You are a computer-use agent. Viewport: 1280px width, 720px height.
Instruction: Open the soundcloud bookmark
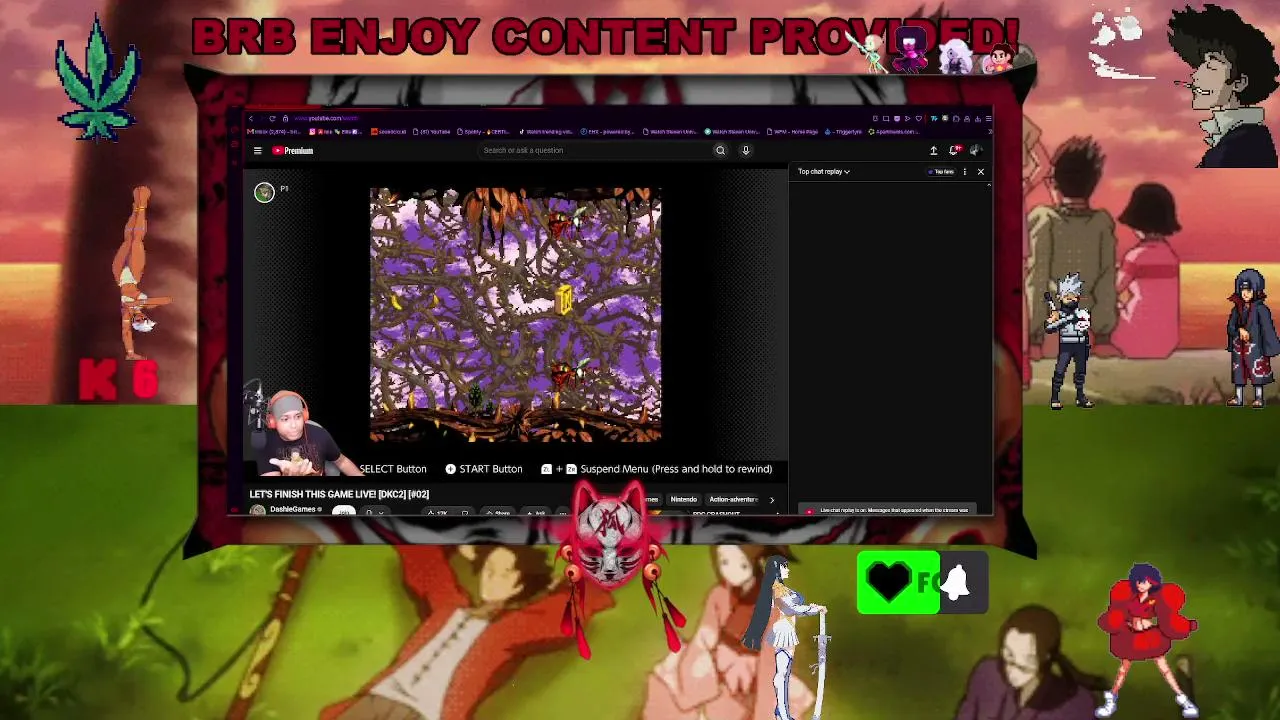click(390, 131)
